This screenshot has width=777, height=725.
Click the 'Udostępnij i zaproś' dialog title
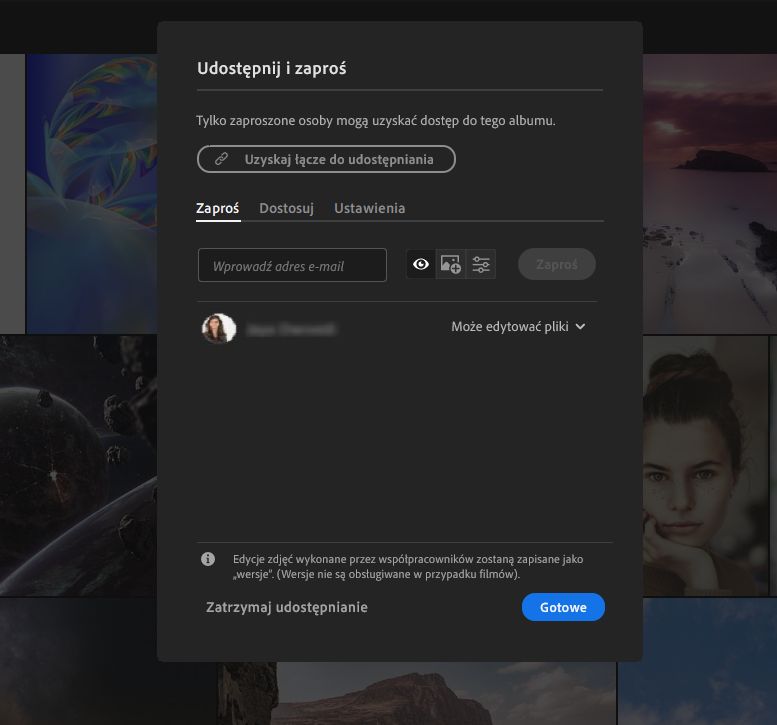coord(272,68)
